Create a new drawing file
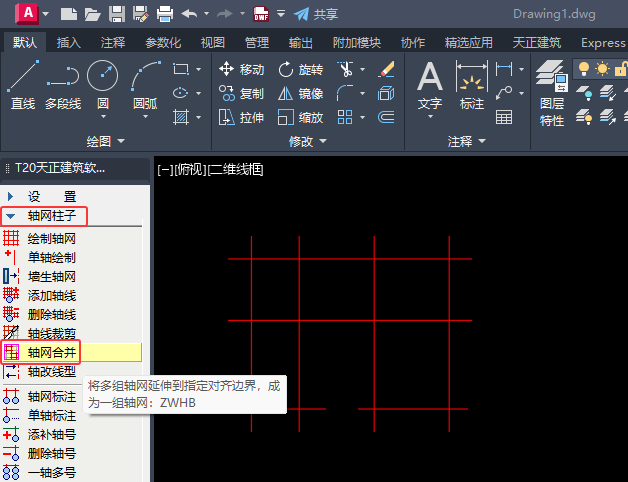This screenshot has width=628, height=482. (x=69, y=14)
